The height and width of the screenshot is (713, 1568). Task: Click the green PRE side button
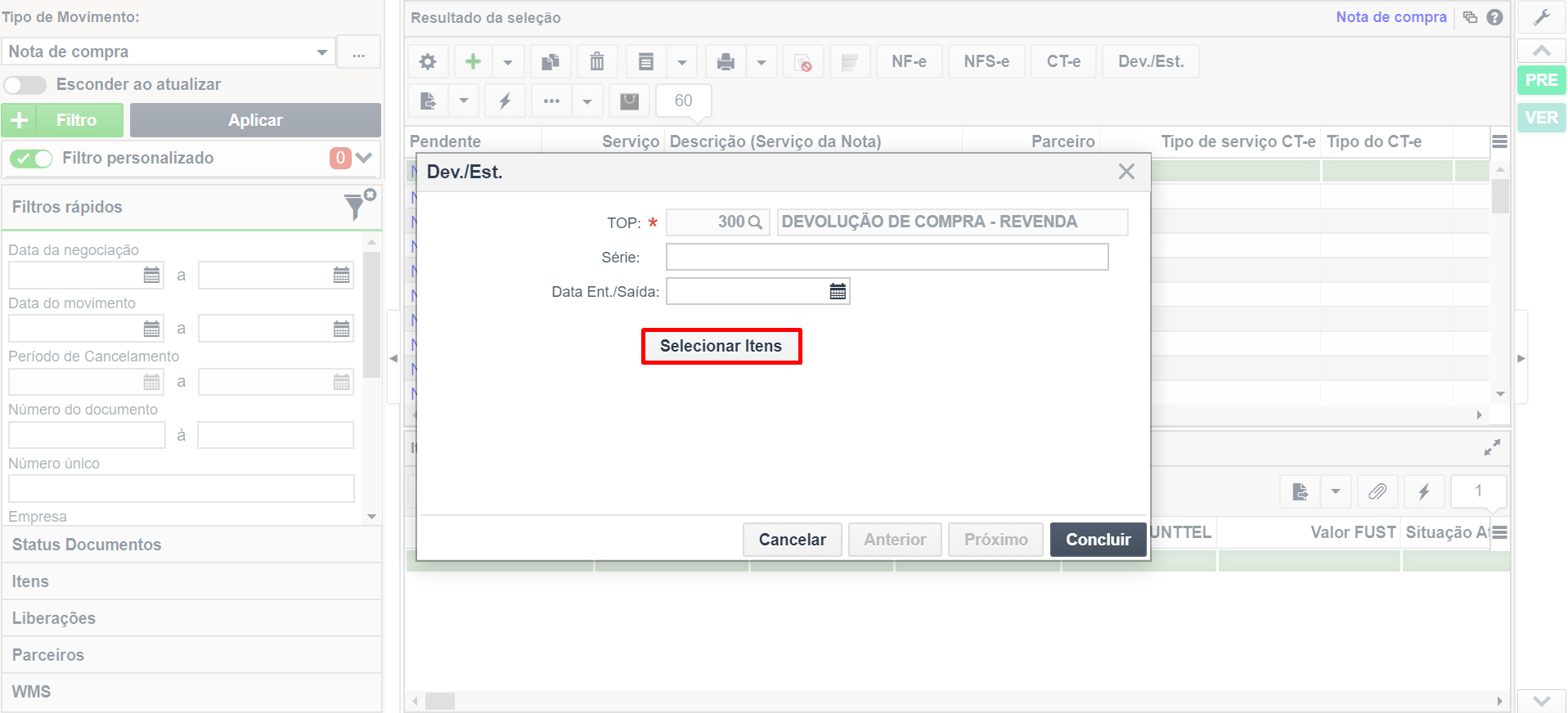point(1542,80)
